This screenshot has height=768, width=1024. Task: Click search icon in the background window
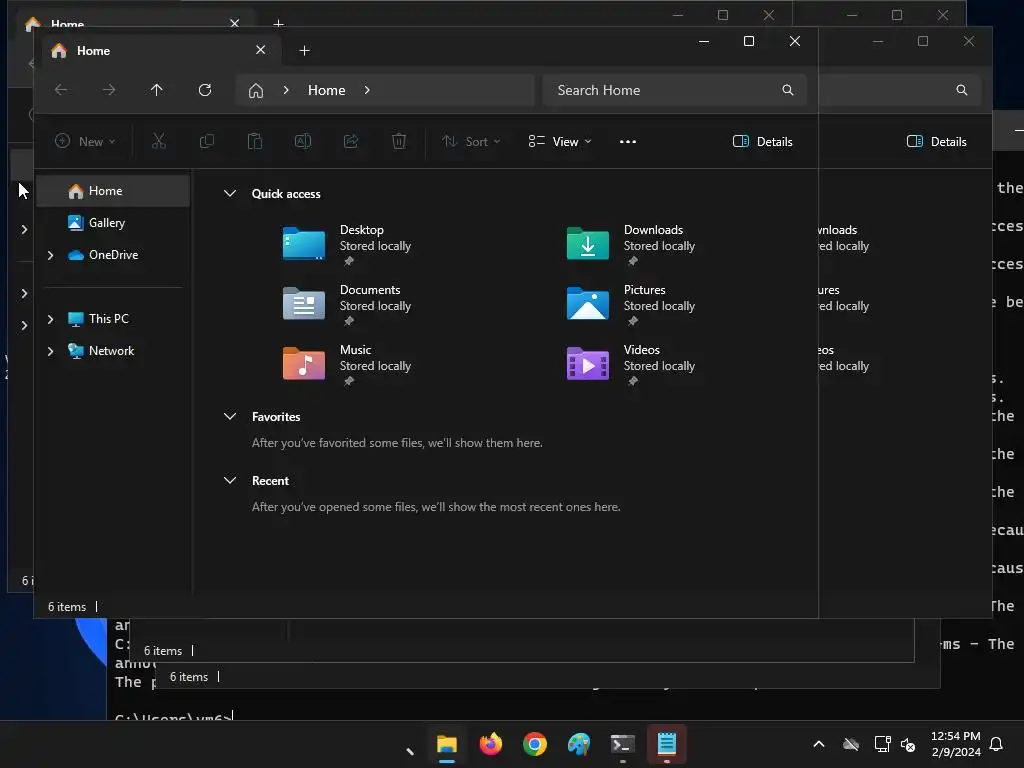961,90
